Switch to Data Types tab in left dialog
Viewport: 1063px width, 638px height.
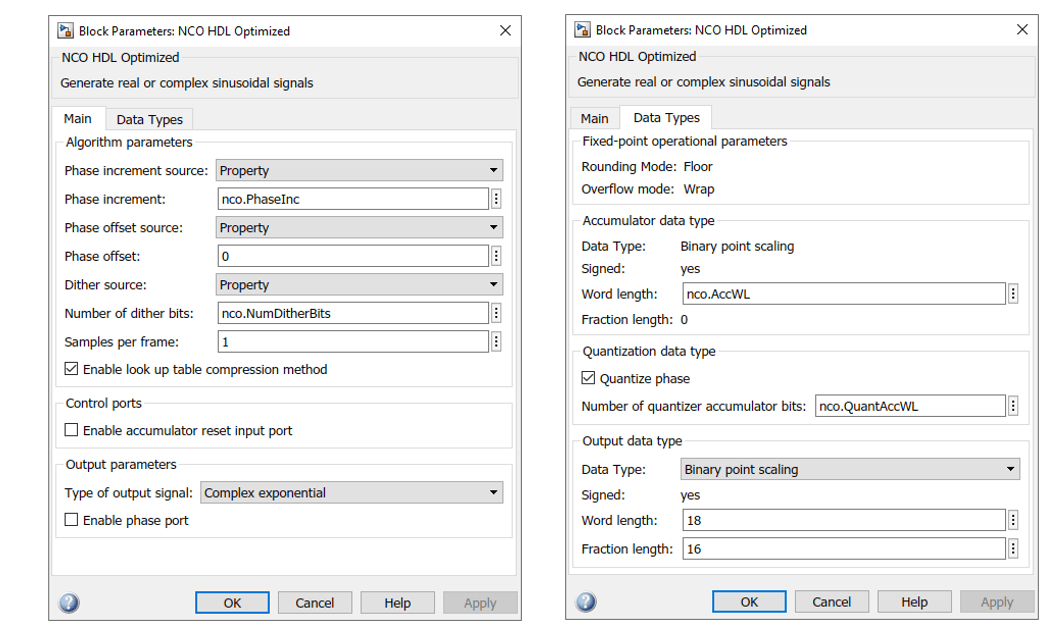pos(149,120)
